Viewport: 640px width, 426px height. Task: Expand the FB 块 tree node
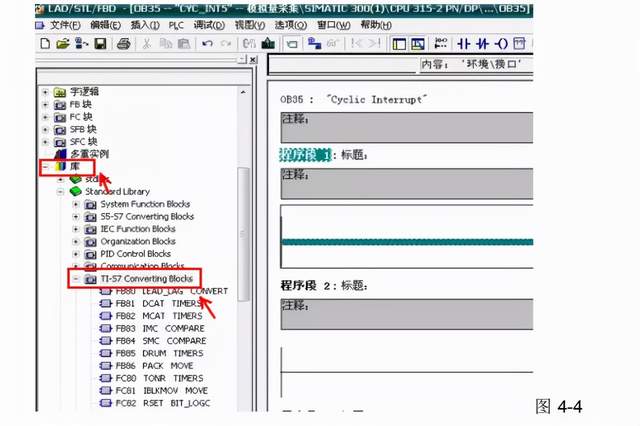[45, 105]
